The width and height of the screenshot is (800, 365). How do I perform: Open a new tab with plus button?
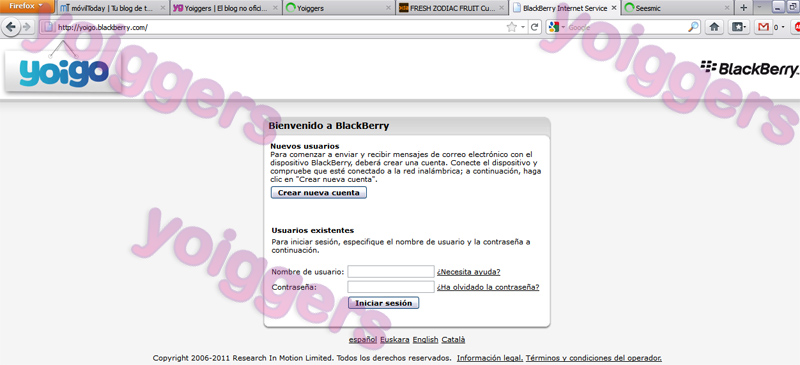(743, 8)
